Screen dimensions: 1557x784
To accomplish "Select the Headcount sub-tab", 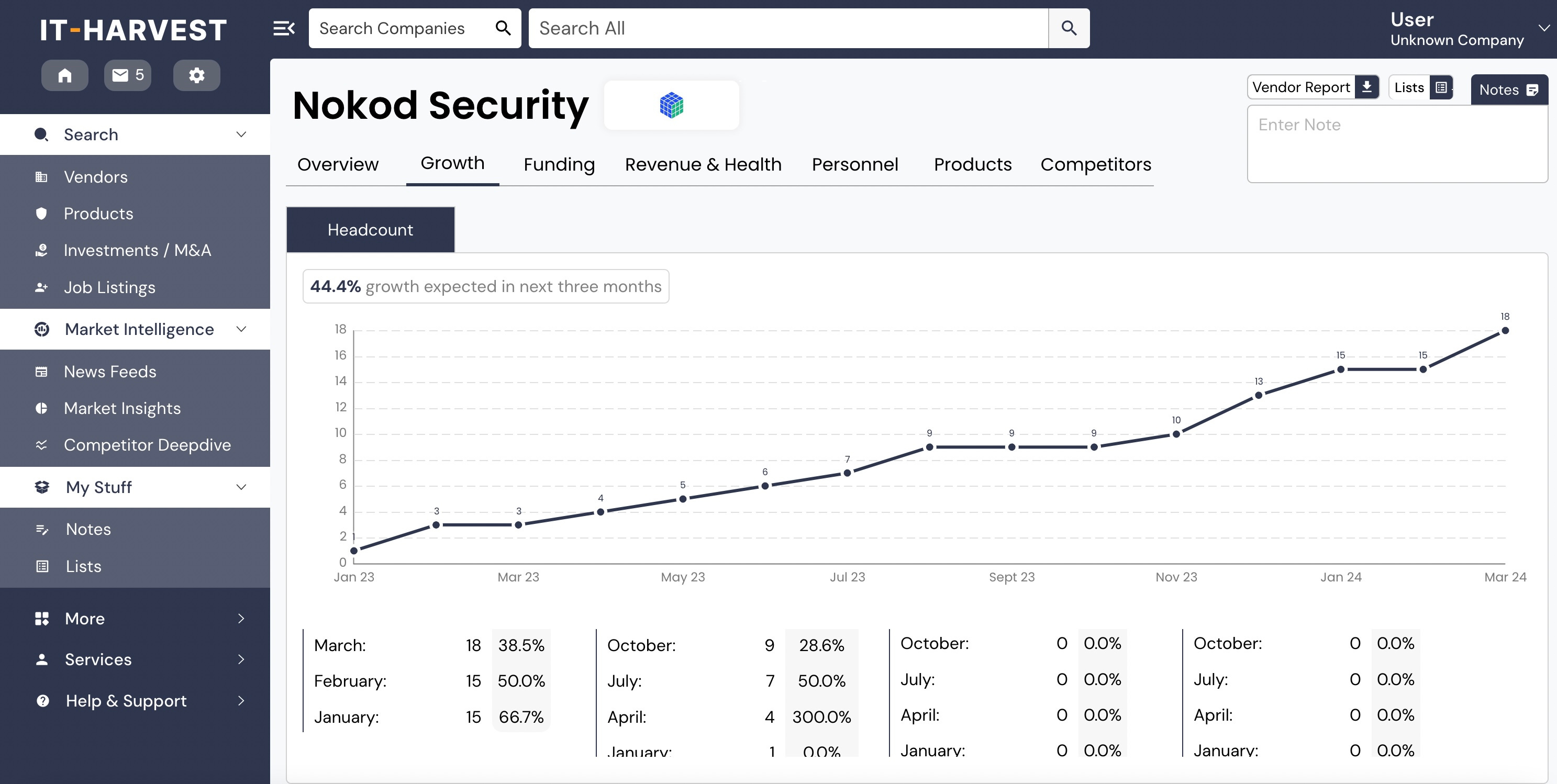I will (x=371, y=230).
